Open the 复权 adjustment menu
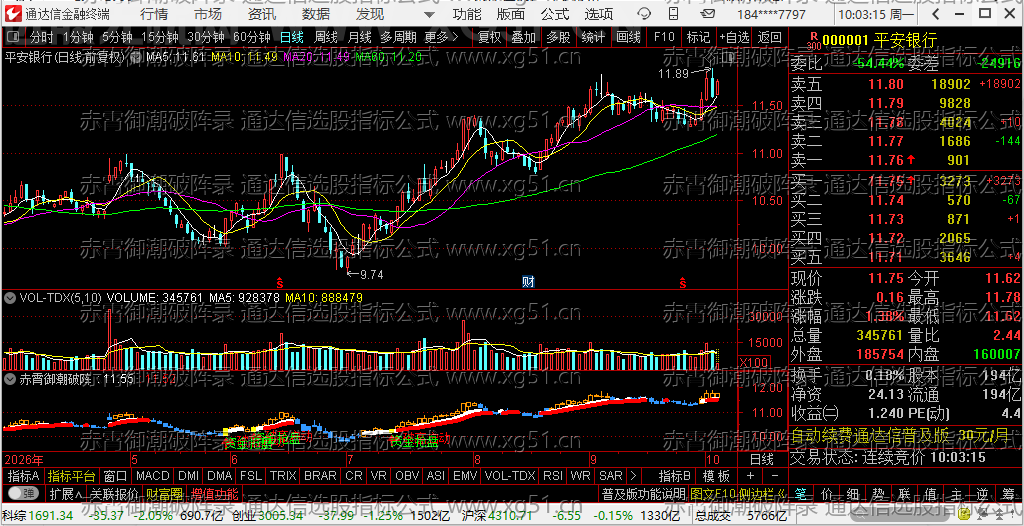1024x526 pixels. tap(489, 37)
